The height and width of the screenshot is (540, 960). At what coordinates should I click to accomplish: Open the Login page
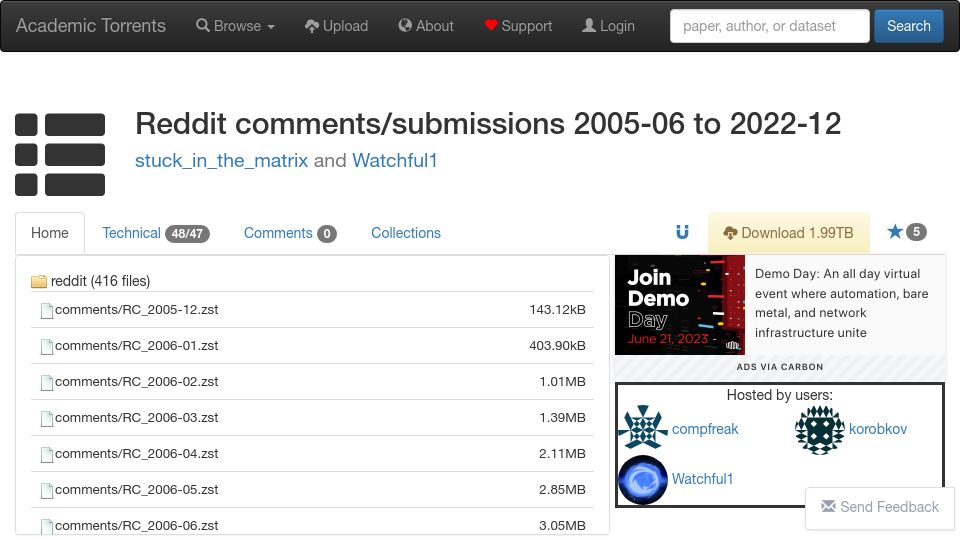click(608, 26)
